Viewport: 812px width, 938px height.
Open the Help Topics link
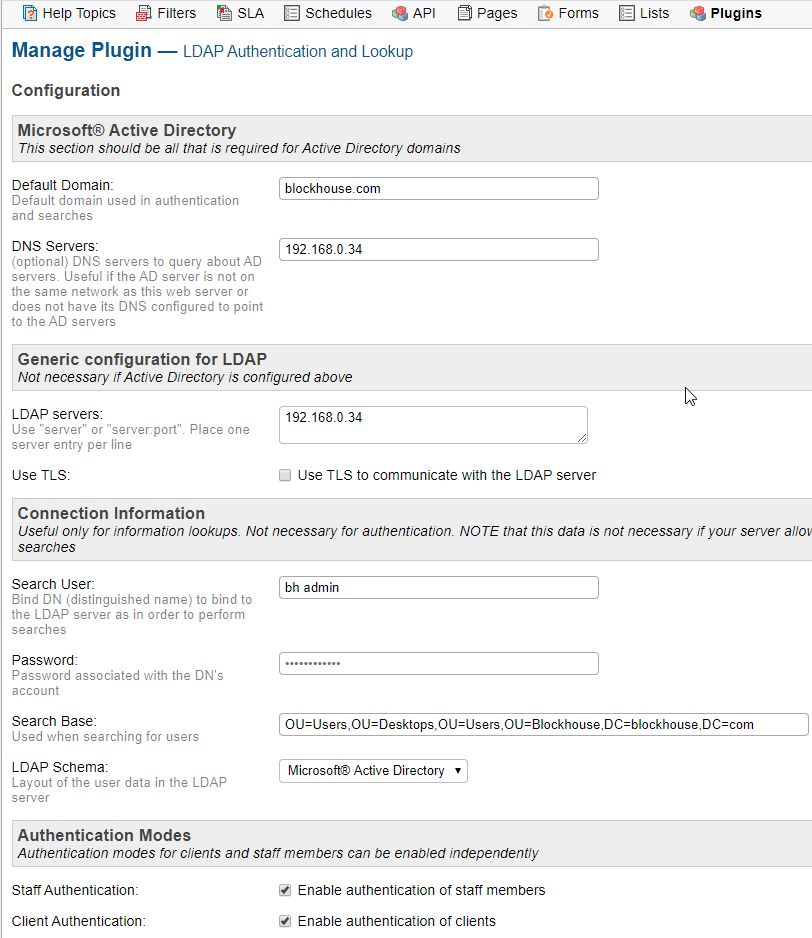(79, 13)
